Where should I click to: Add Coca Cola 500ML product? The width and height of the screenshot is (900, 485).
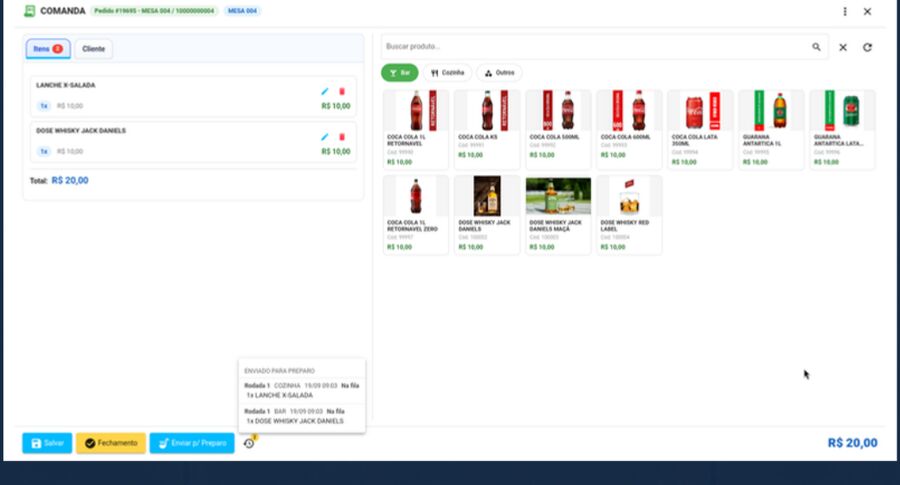pos(558,129)
